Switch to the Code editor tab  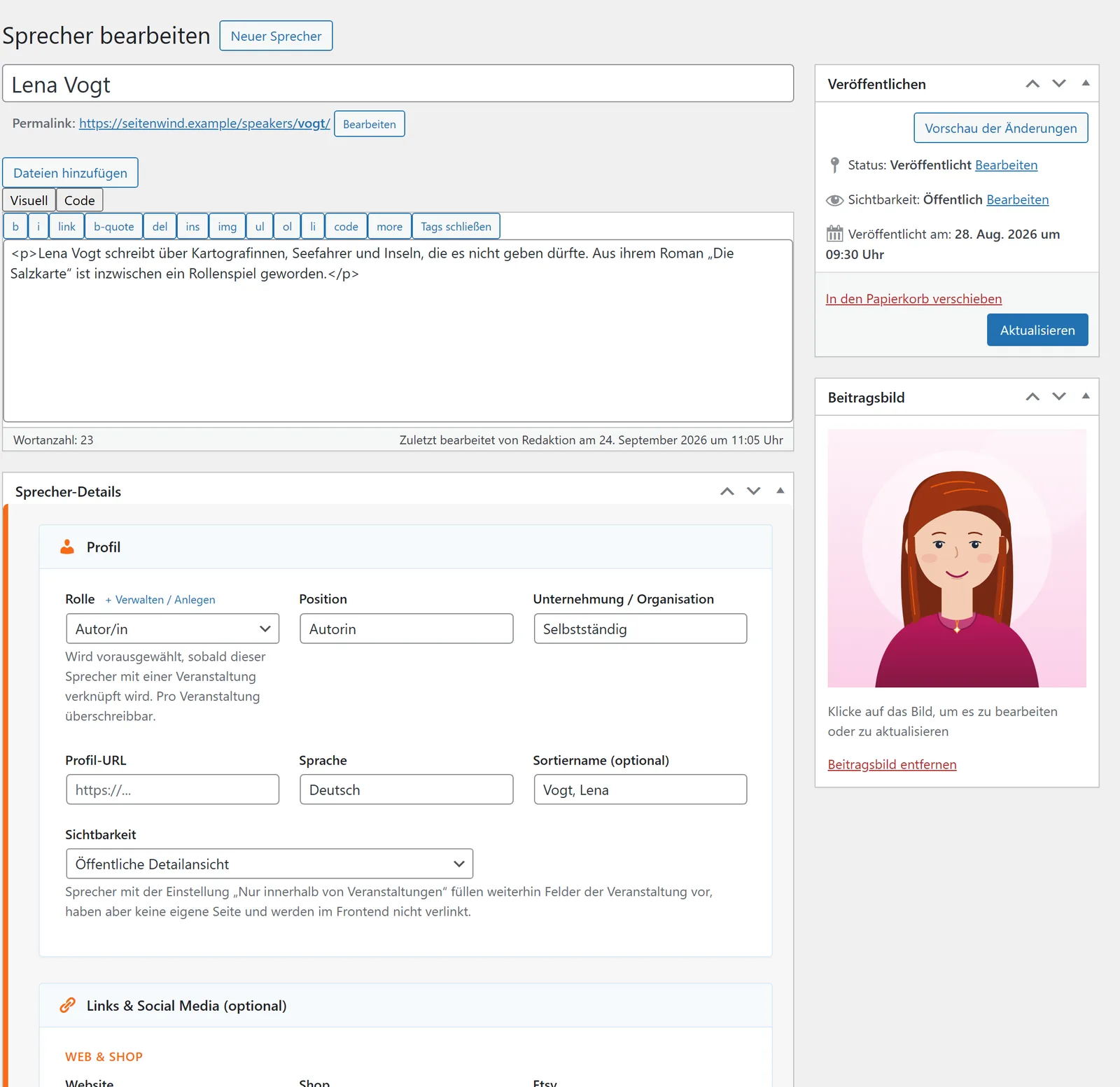(x=80, y=200)
